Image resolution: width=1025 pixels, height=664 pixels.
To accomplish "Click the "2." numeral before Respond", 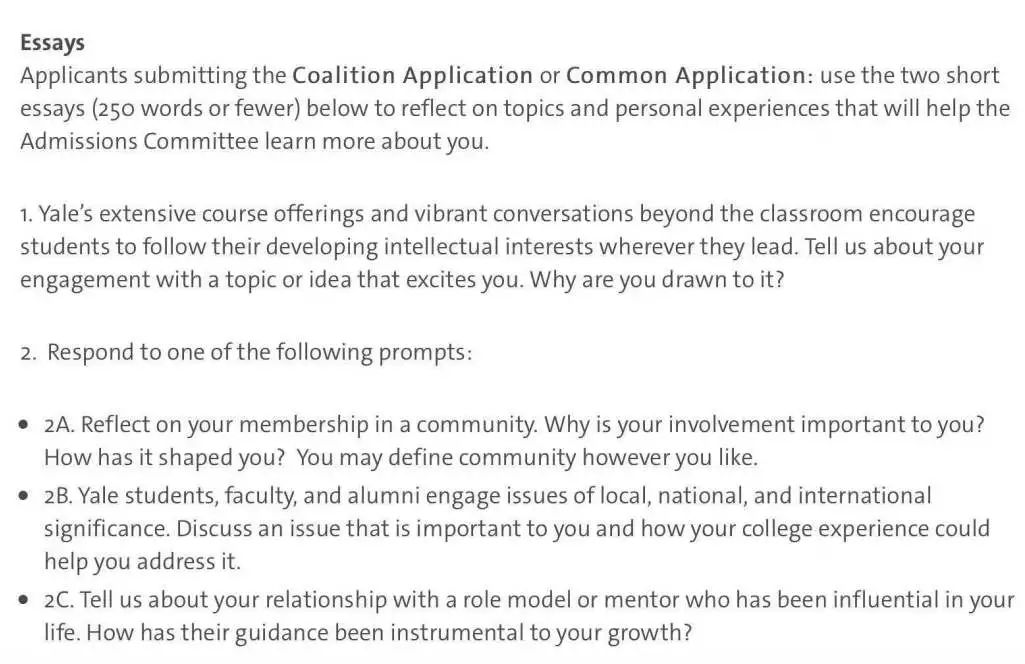I will tap(28, 353).
